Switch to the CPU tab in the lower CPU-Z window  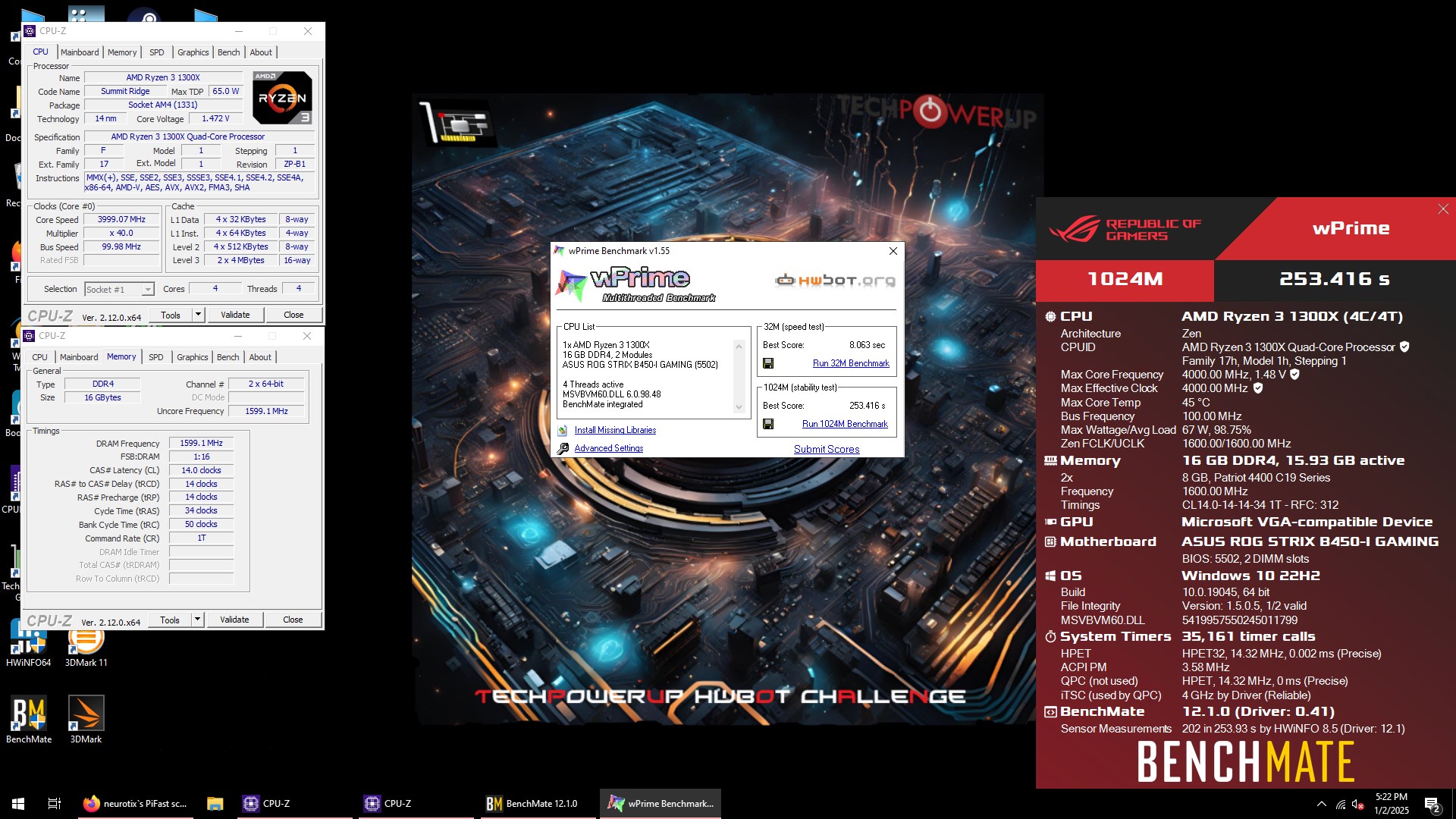pyautogui.click(x=39, y=357)
